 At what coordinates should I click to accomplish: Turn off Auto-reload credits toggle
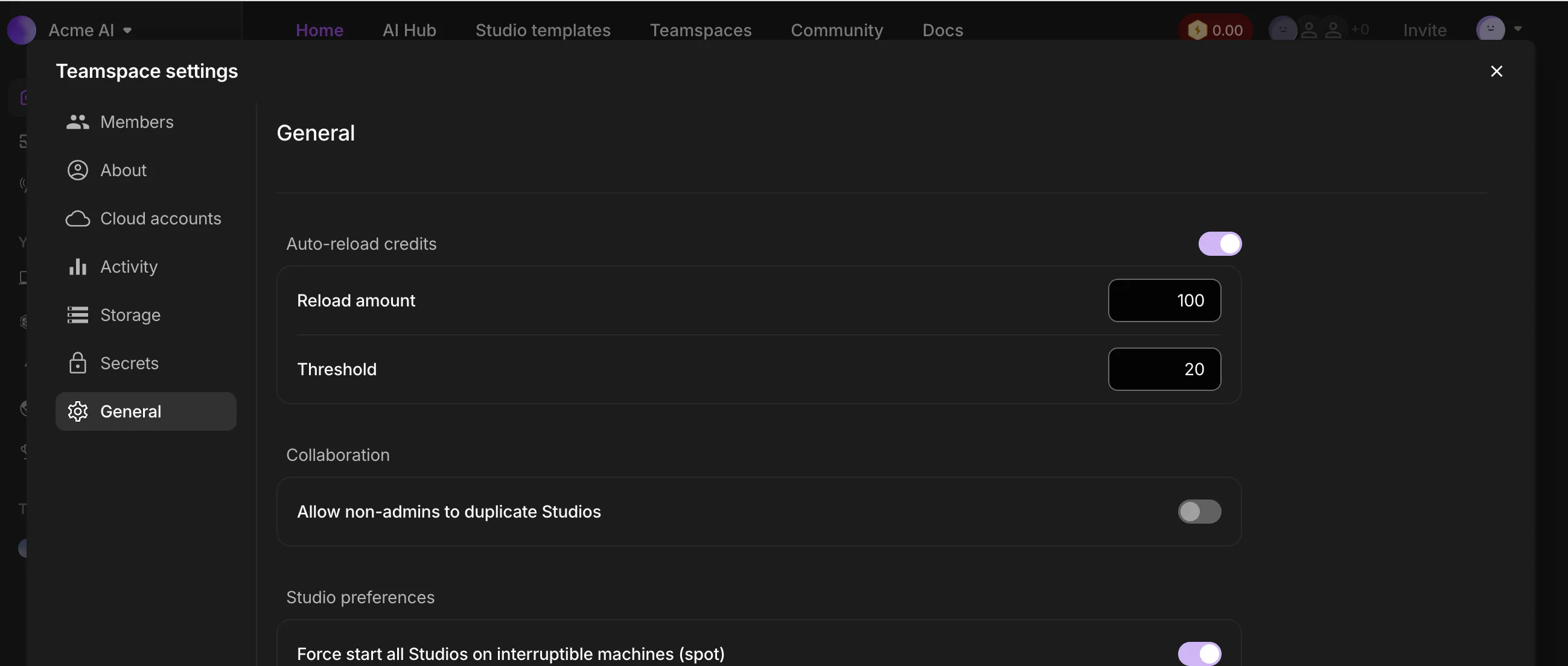click(1220, 244)
